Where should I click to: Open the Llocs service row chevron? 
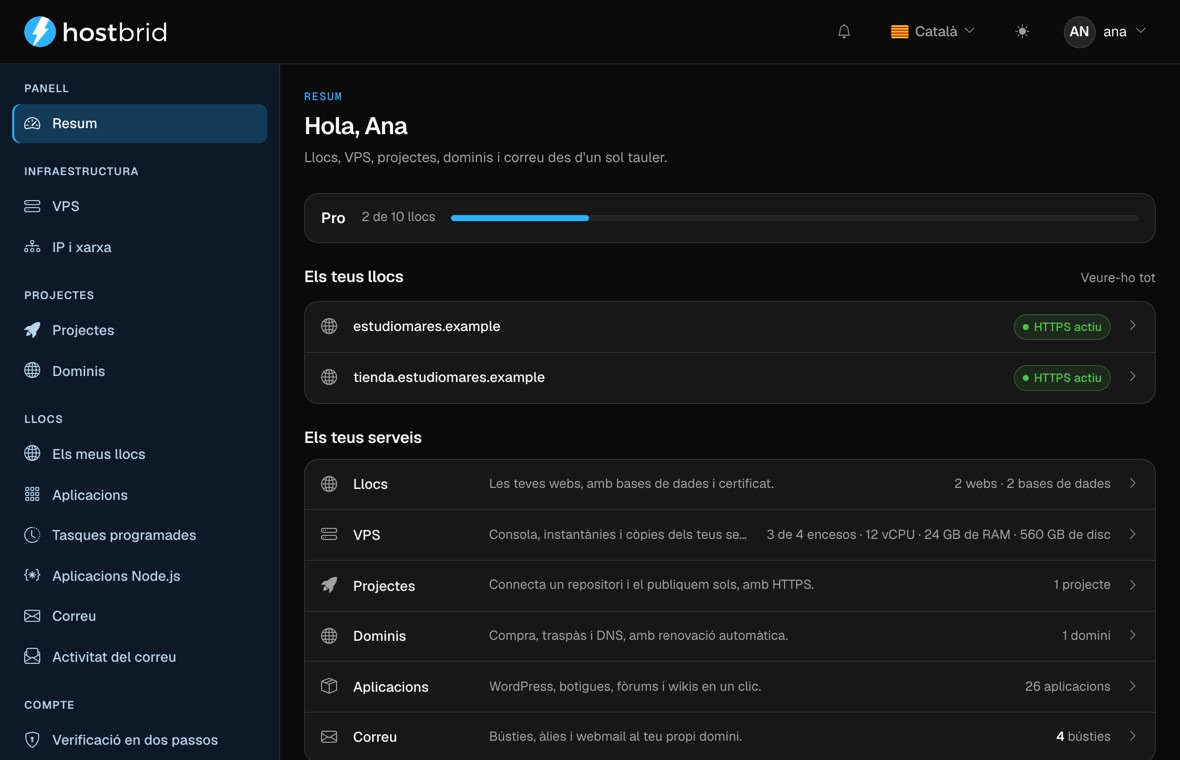[x=1133, y=483]
